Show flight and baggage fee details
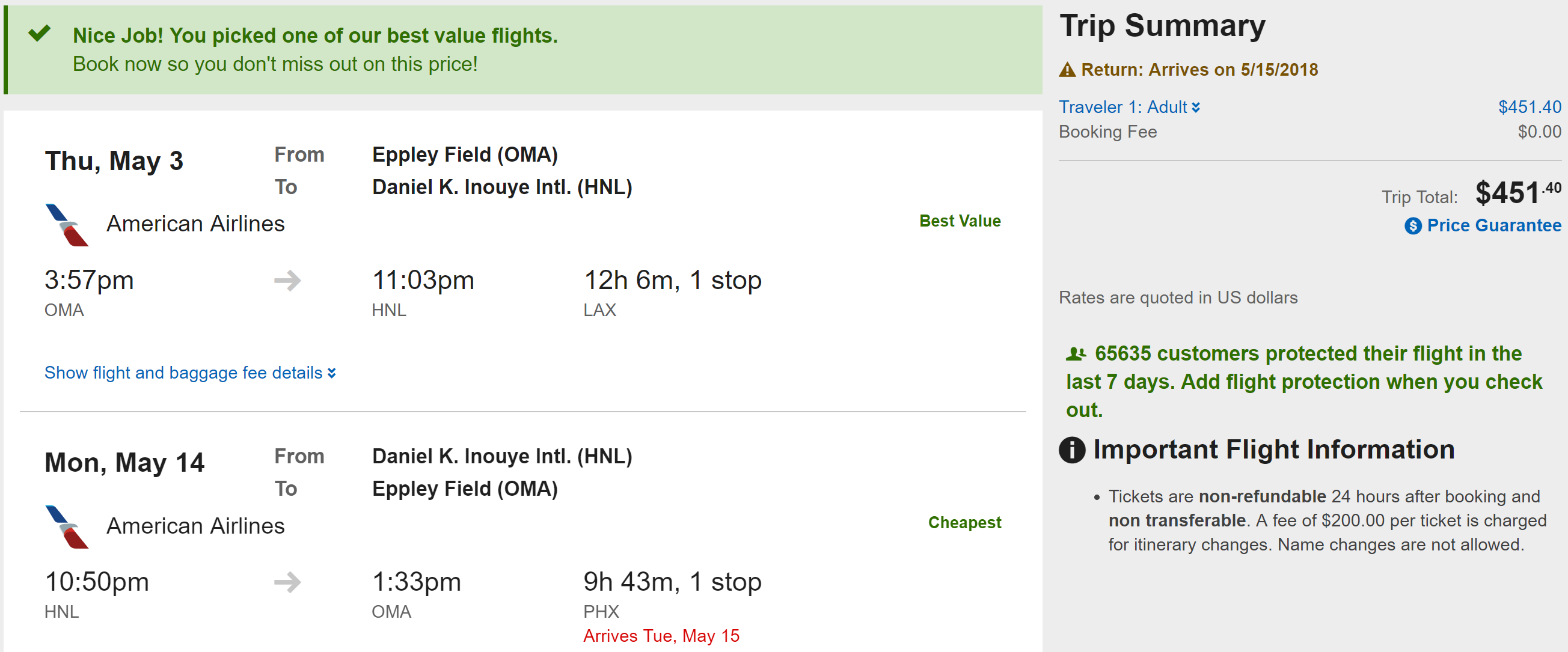 (190, 373)
